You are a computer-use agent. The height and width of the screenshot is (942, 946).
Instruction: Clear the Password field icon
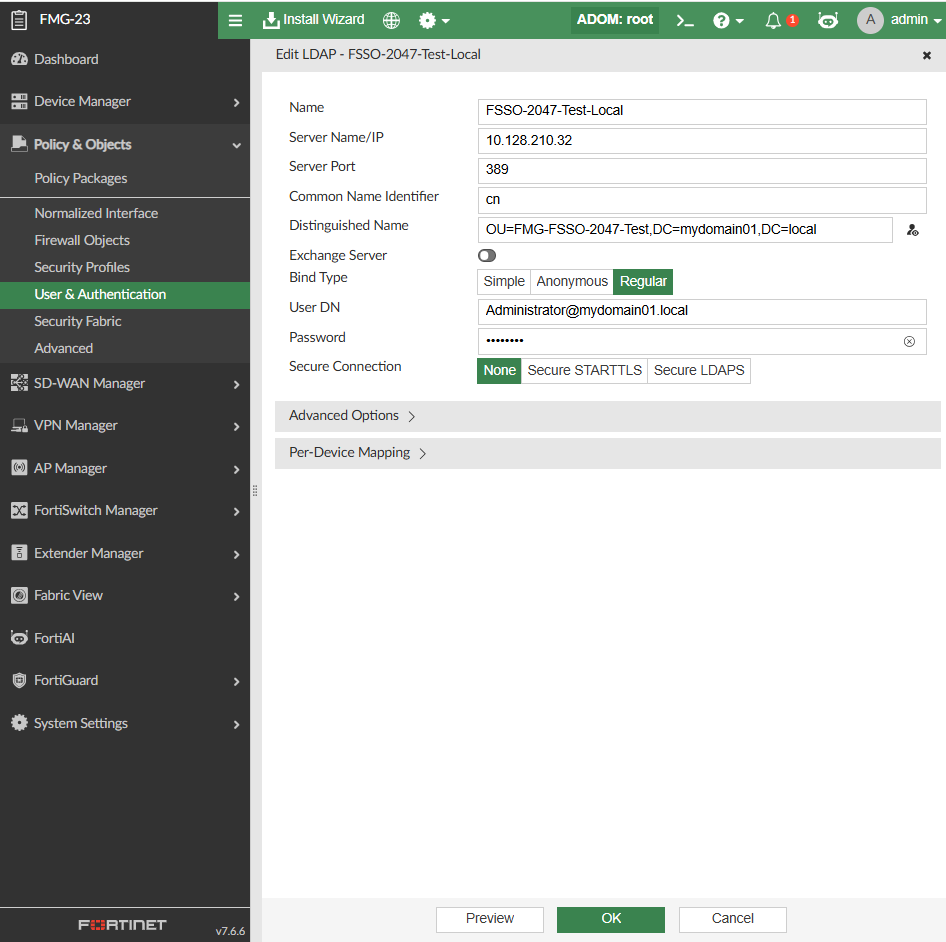coord(909,342)
